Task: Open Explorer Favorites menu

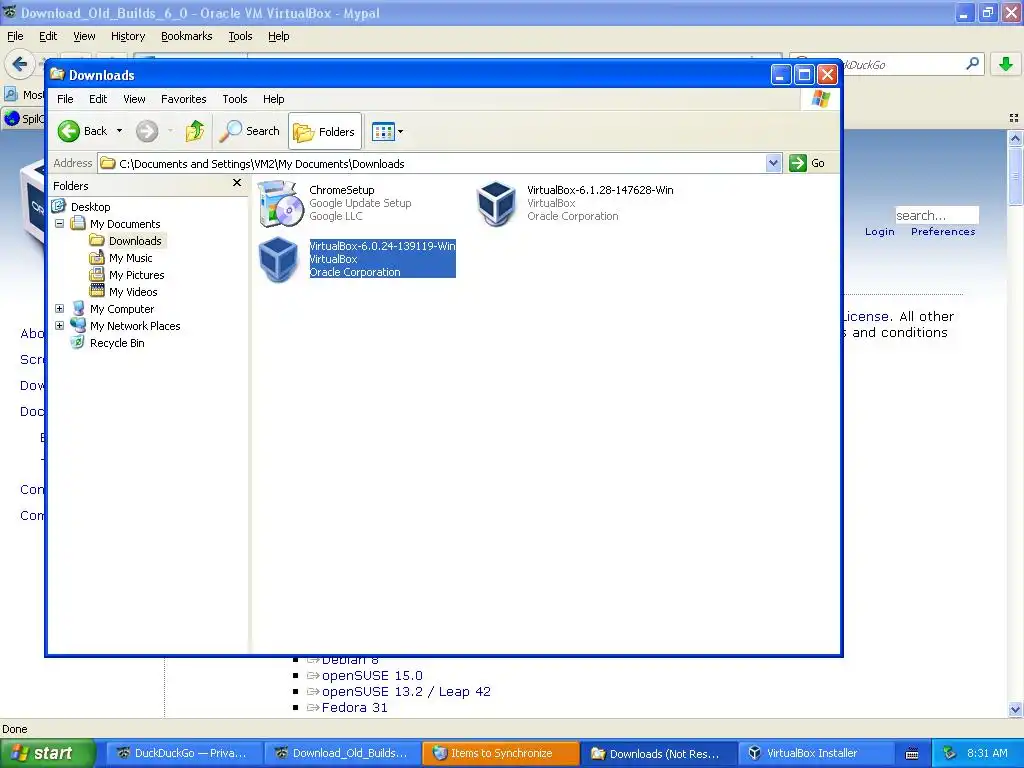Action: [184, 99]
